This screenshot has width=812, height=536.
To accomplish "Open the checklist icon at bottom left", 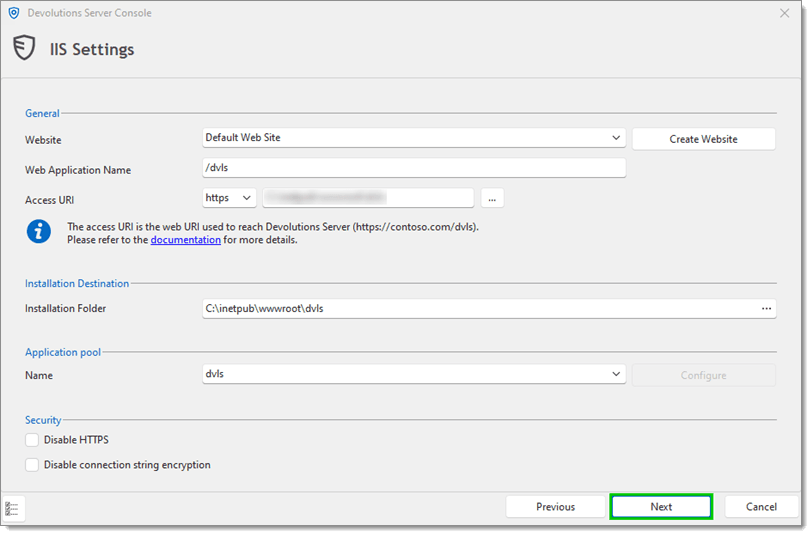I will pyautogui.click(x=13, y=508).
